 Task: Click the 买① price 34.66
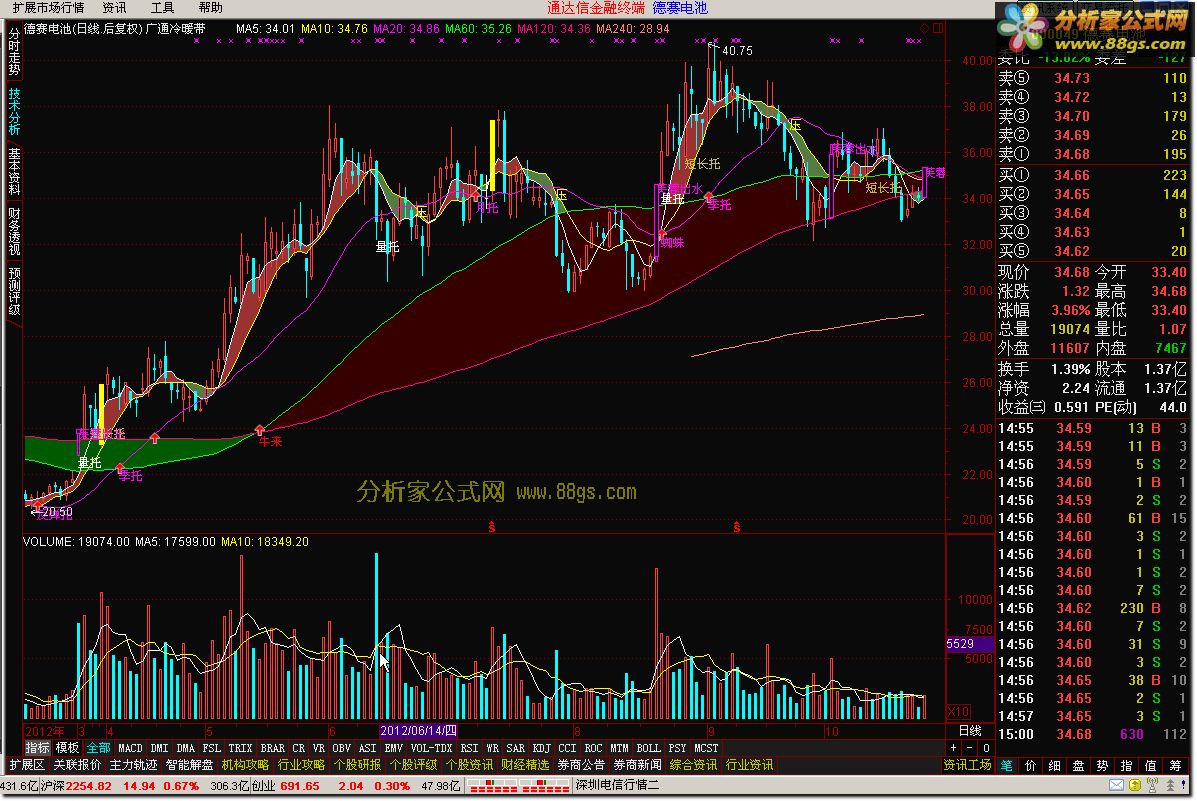[1072, 175]
